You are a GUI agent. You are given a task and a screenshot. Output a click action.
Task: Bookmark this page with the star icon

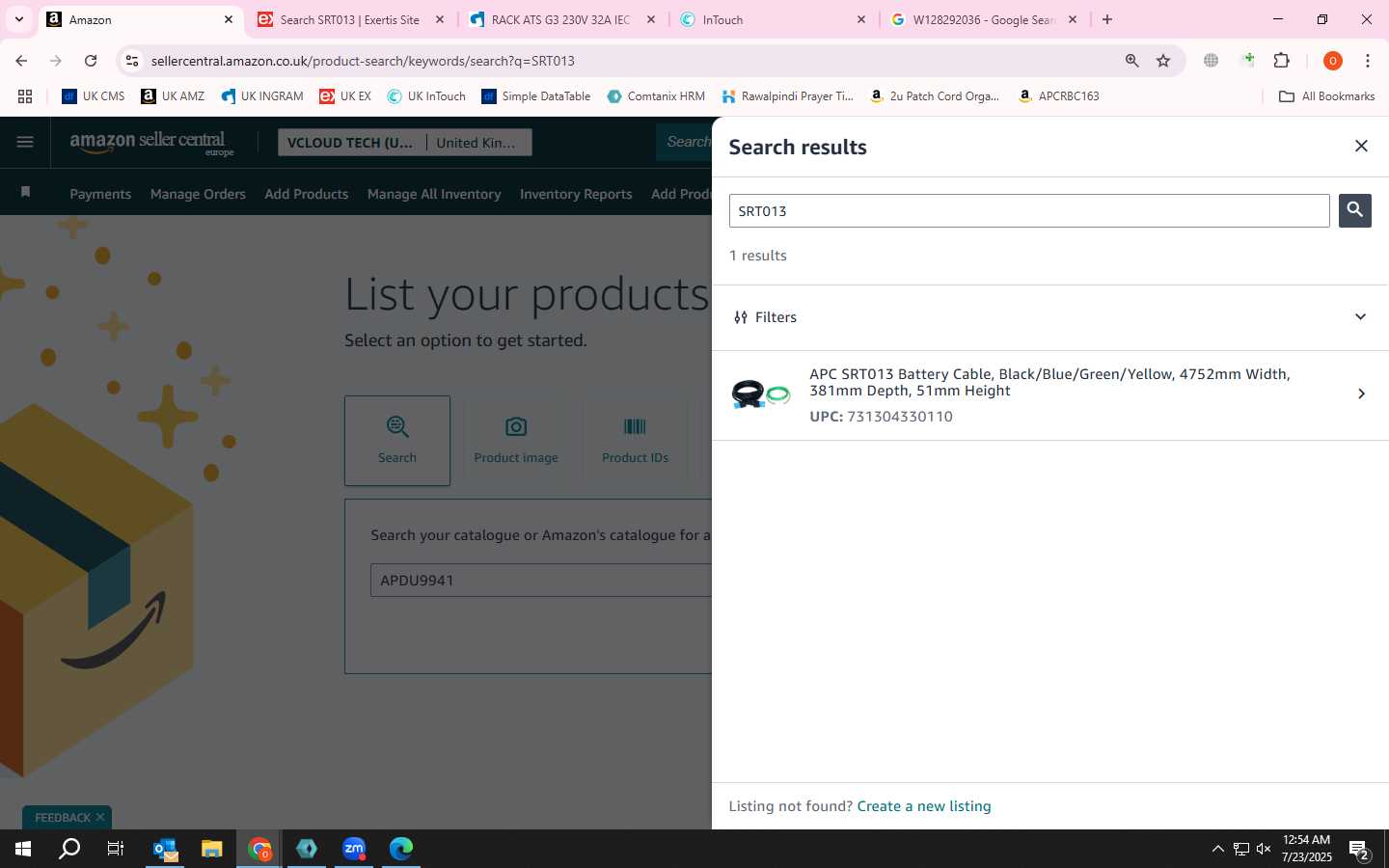point(1163,61)
